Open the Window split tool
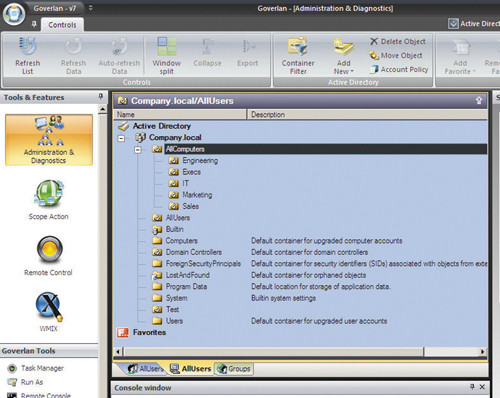Screen dimensions: 500x398 167,56
